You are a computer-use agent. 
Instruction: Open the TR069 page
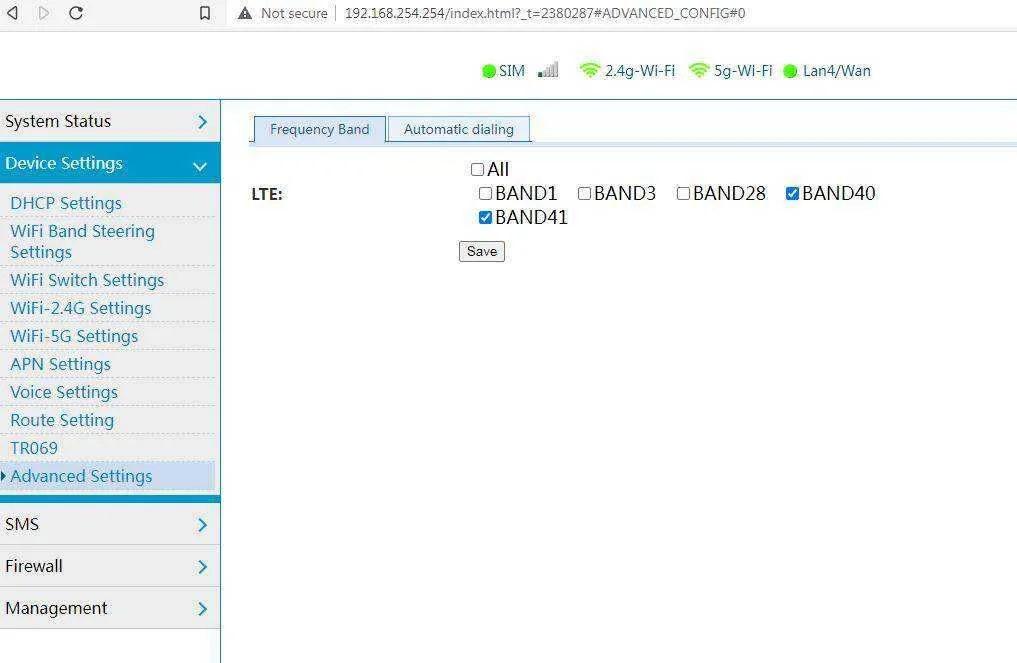point(34,448)
